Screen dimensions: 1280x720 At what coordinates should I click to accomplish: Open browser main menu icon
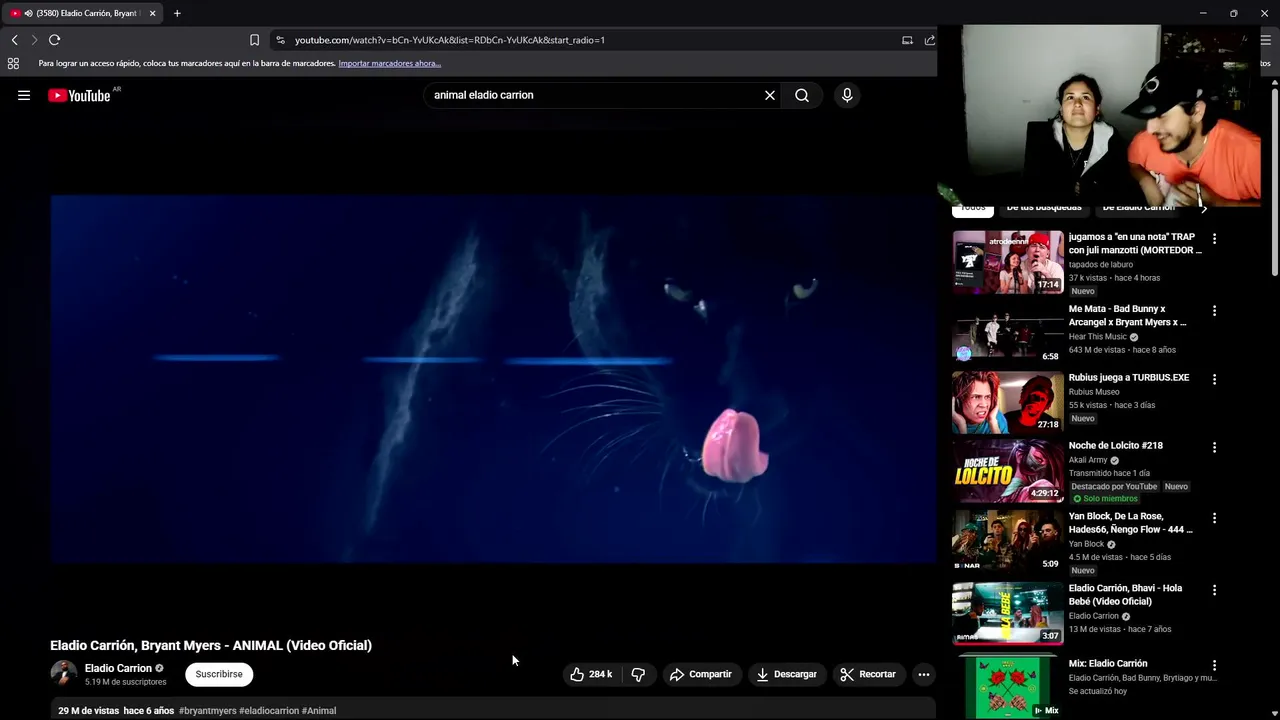click(1265, 40)
